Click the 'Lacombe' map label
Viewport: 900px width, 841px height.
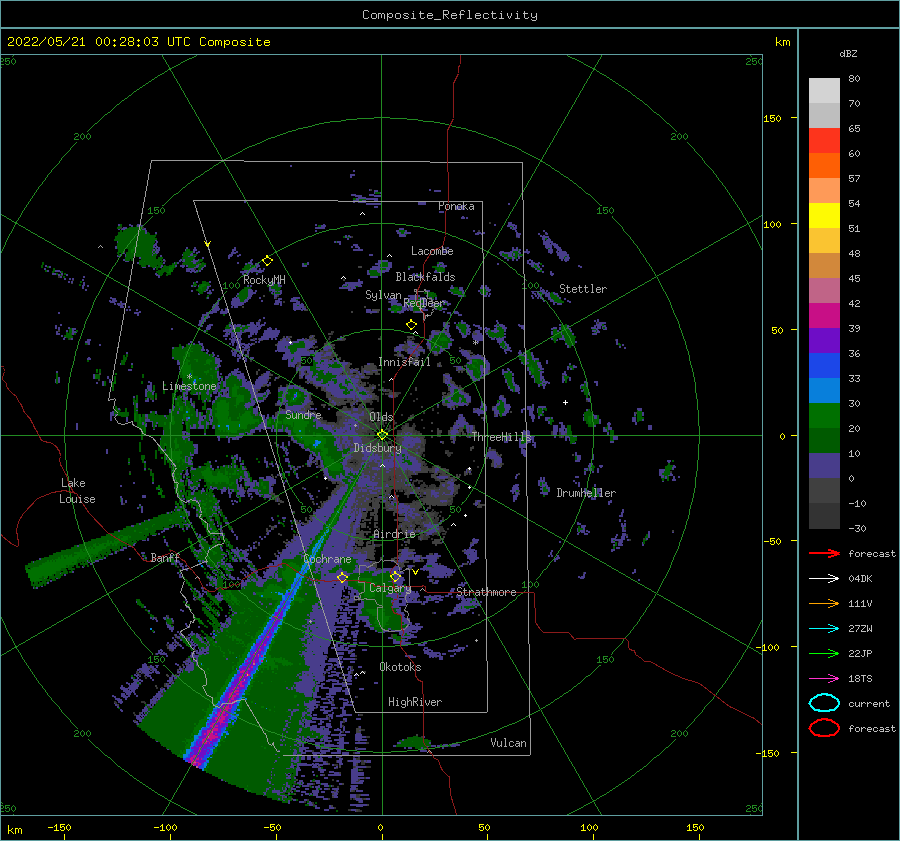click(x=432, y=251)
